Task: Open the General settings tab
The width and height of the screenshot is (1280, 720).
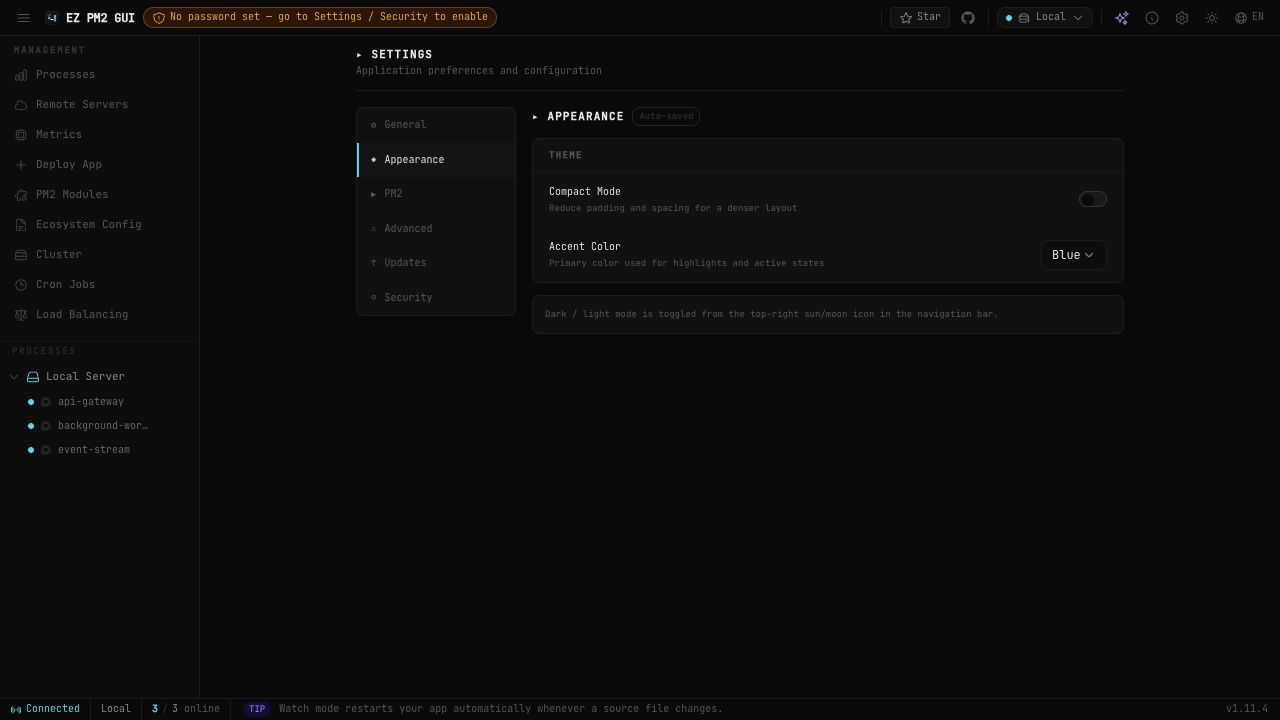Action: coord(436,125)
